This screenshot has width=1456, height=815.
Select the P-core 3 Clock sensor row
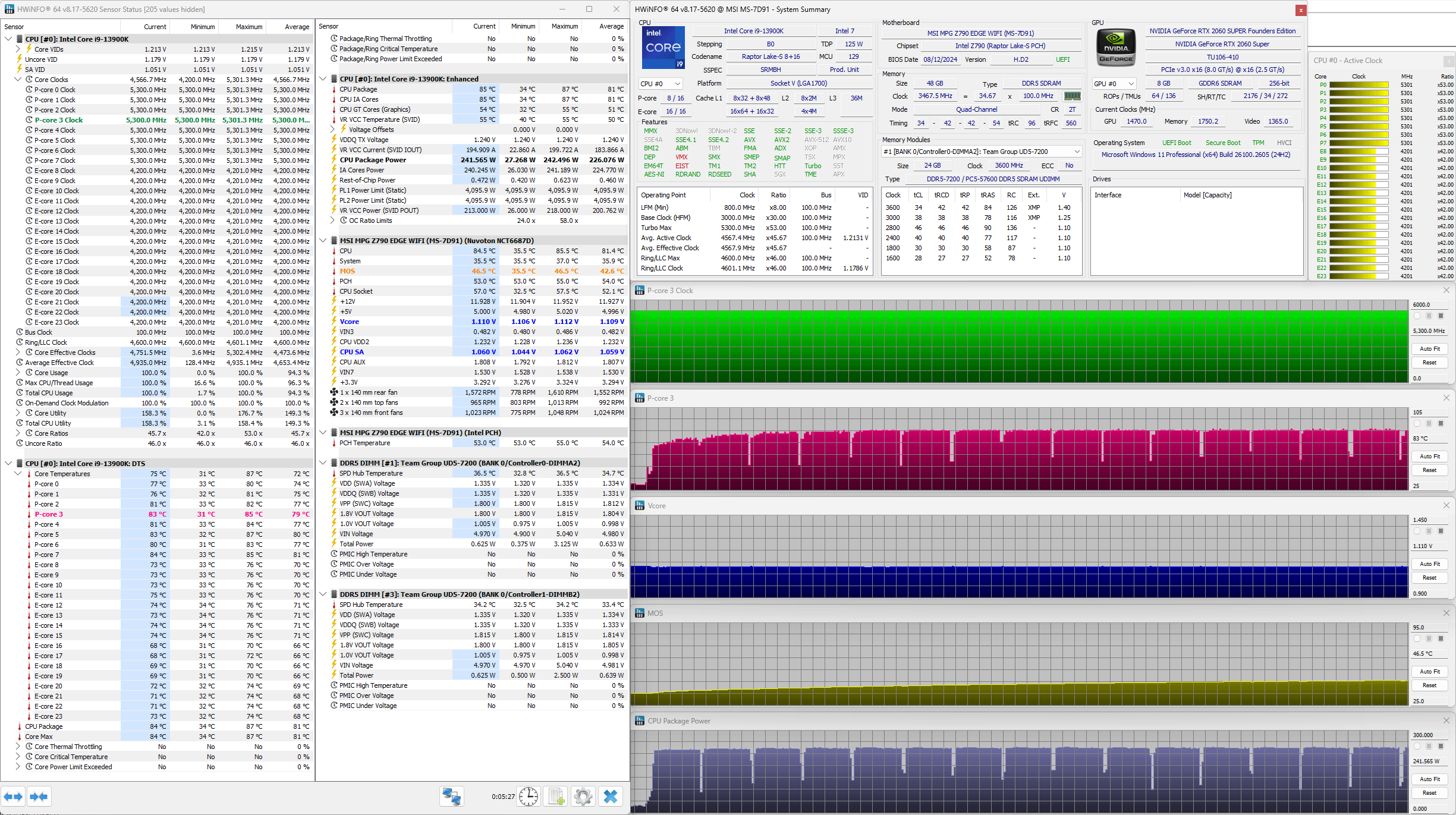point(157,120)
